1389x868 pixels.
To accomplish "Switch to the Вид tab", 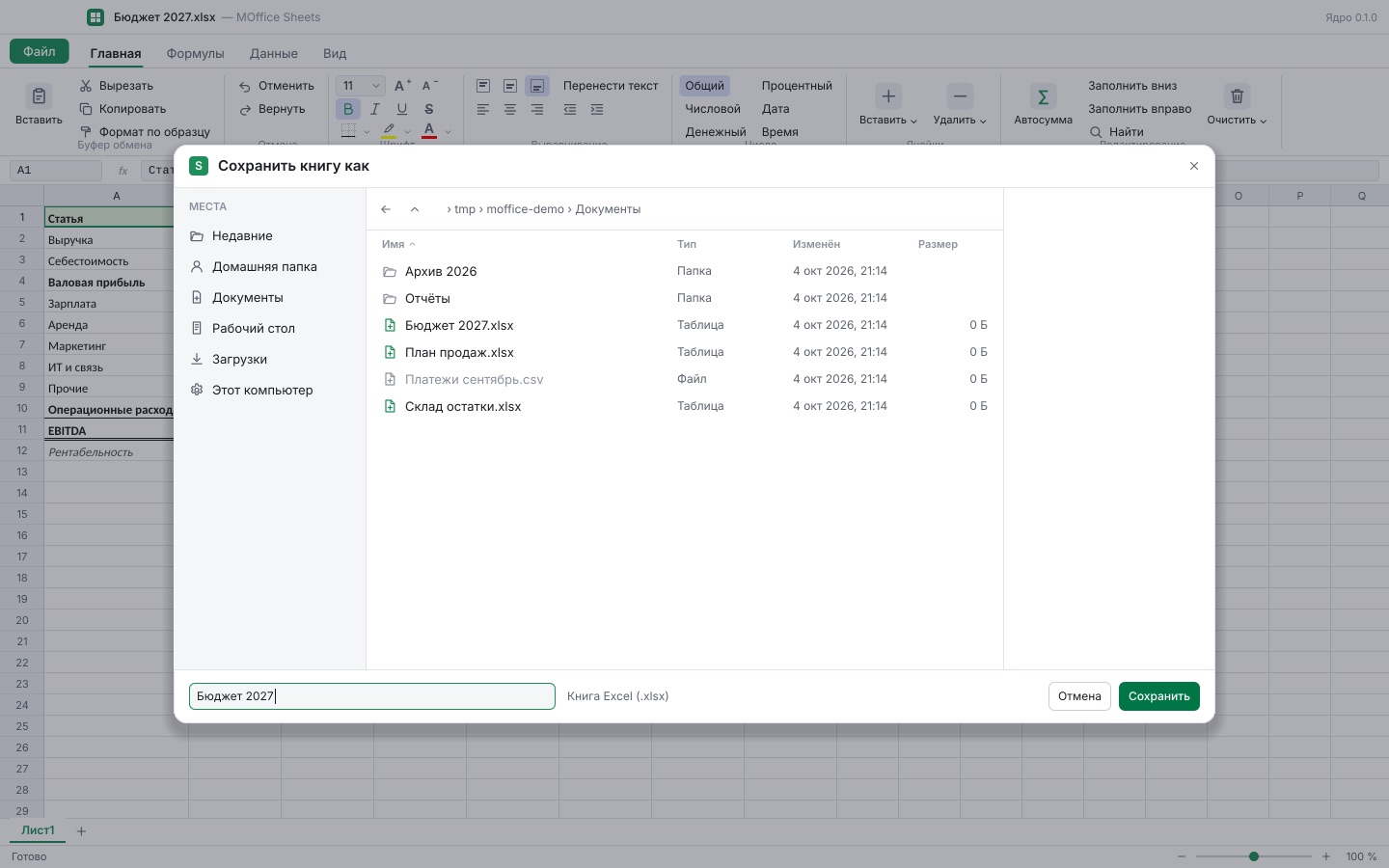I will [335, 53].
